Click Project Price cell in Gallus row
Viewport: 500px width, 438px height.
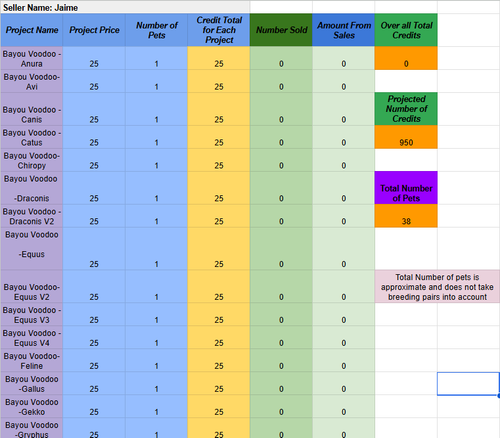[94, 383]
